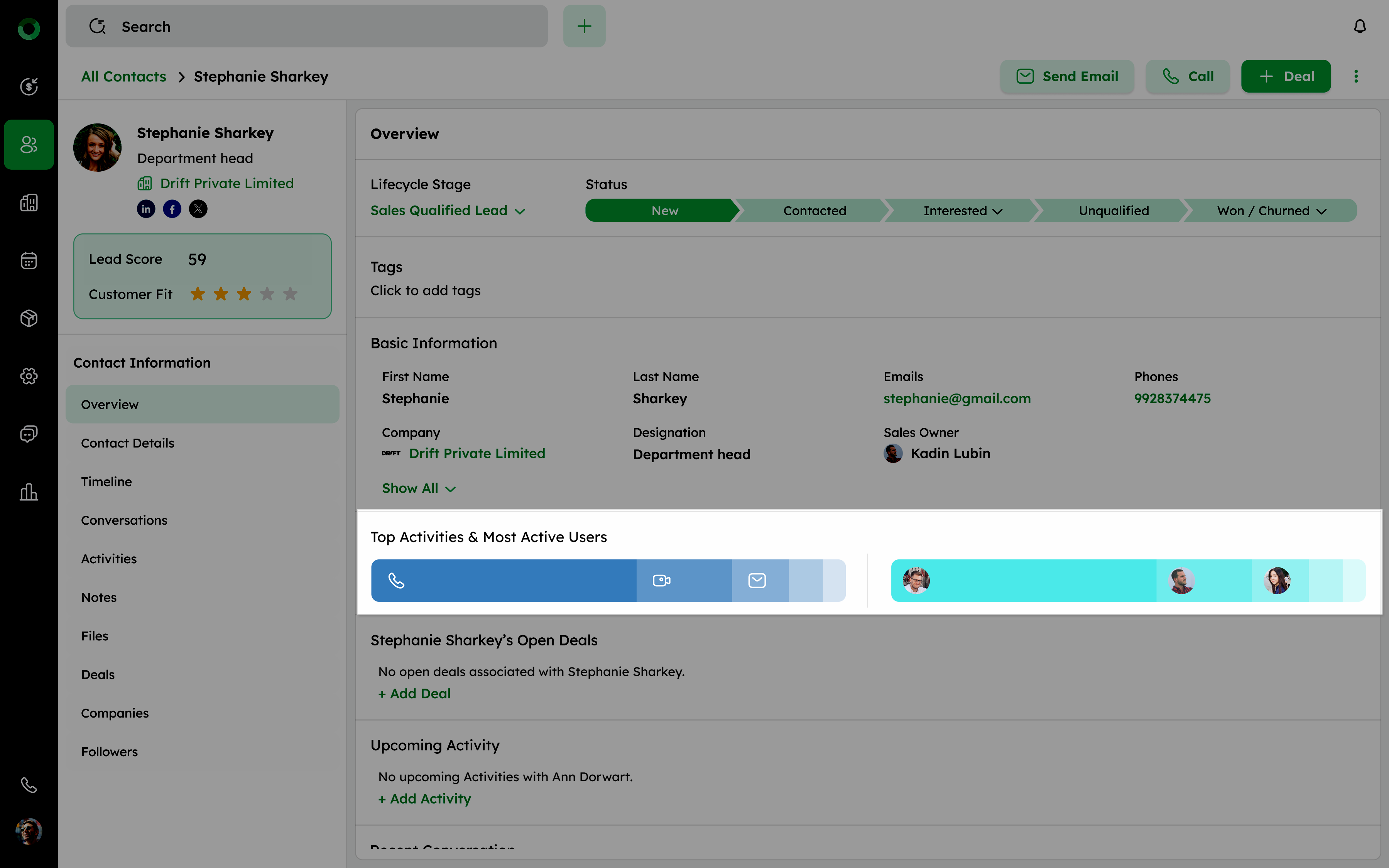Click the Facebook profile icon
Image resolution: width=1389 pixels, height=868 pixels.
172,209
